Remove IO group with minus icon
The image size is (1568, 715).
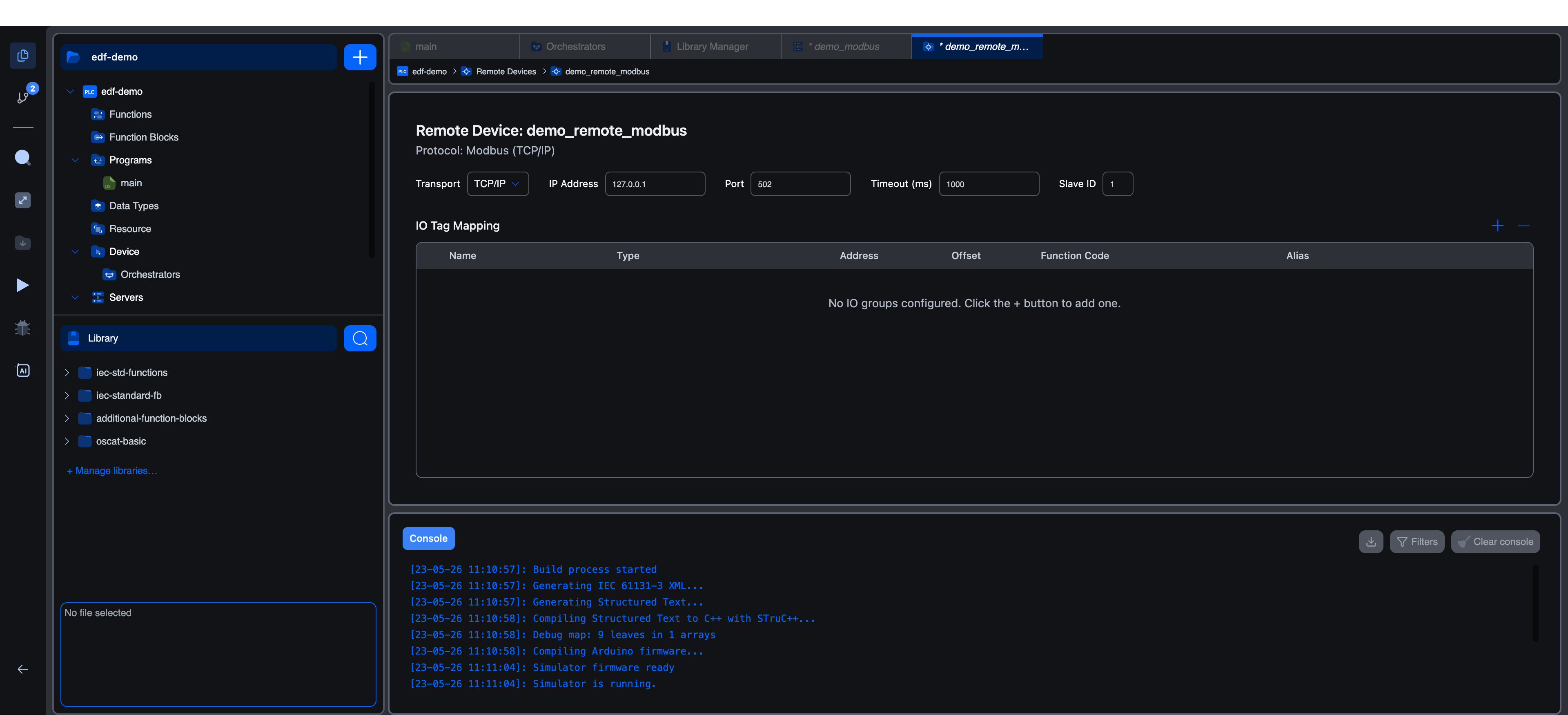coord(1523,226)
